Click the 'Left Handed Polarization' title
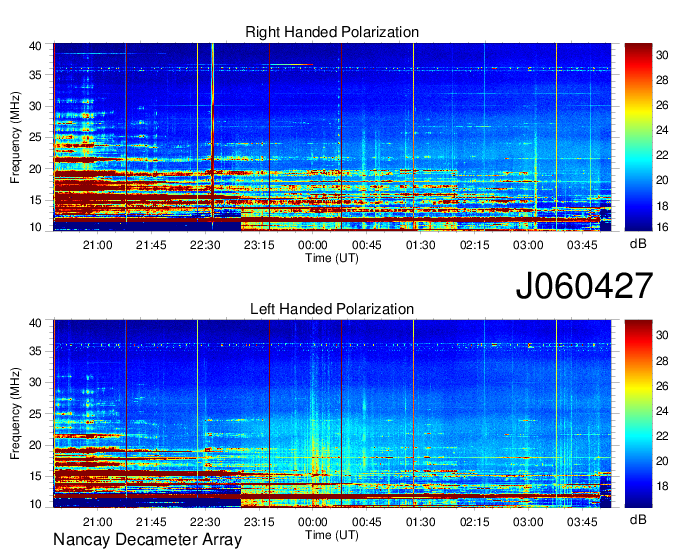Image resolution: width=680 pixels, height=552 pixels. pyautogui.click(x=332, y=309)
